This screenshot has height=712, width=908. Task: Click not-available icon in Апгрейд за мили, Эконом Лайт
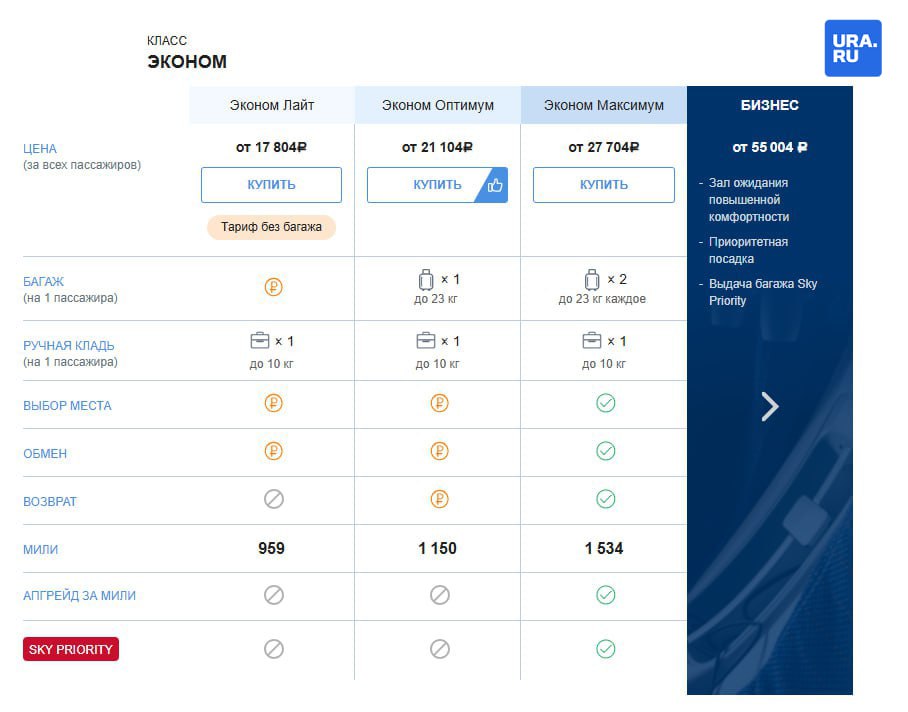click(x=273, y=595)
